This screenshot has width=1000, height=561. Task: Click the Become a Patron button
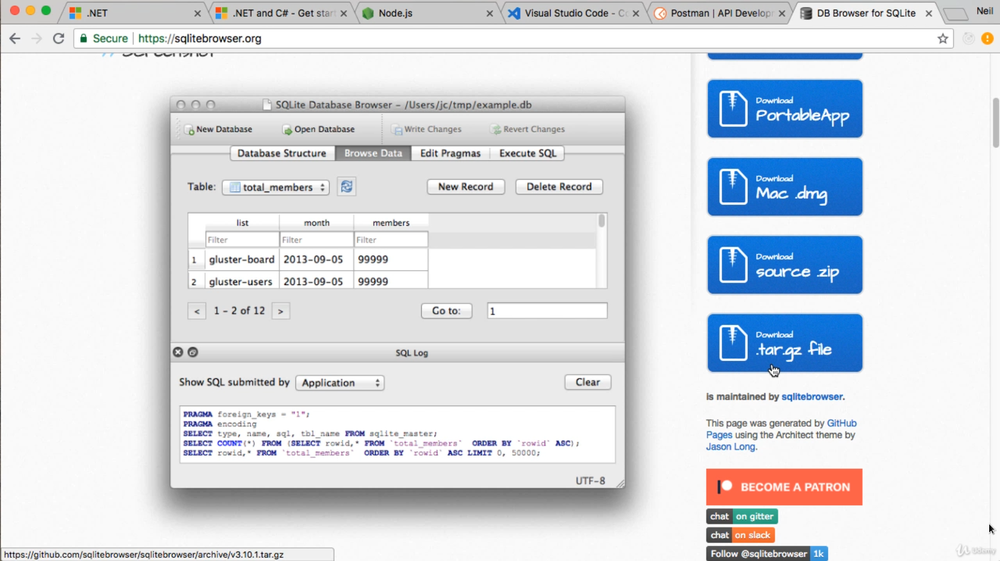click(784, 487)
